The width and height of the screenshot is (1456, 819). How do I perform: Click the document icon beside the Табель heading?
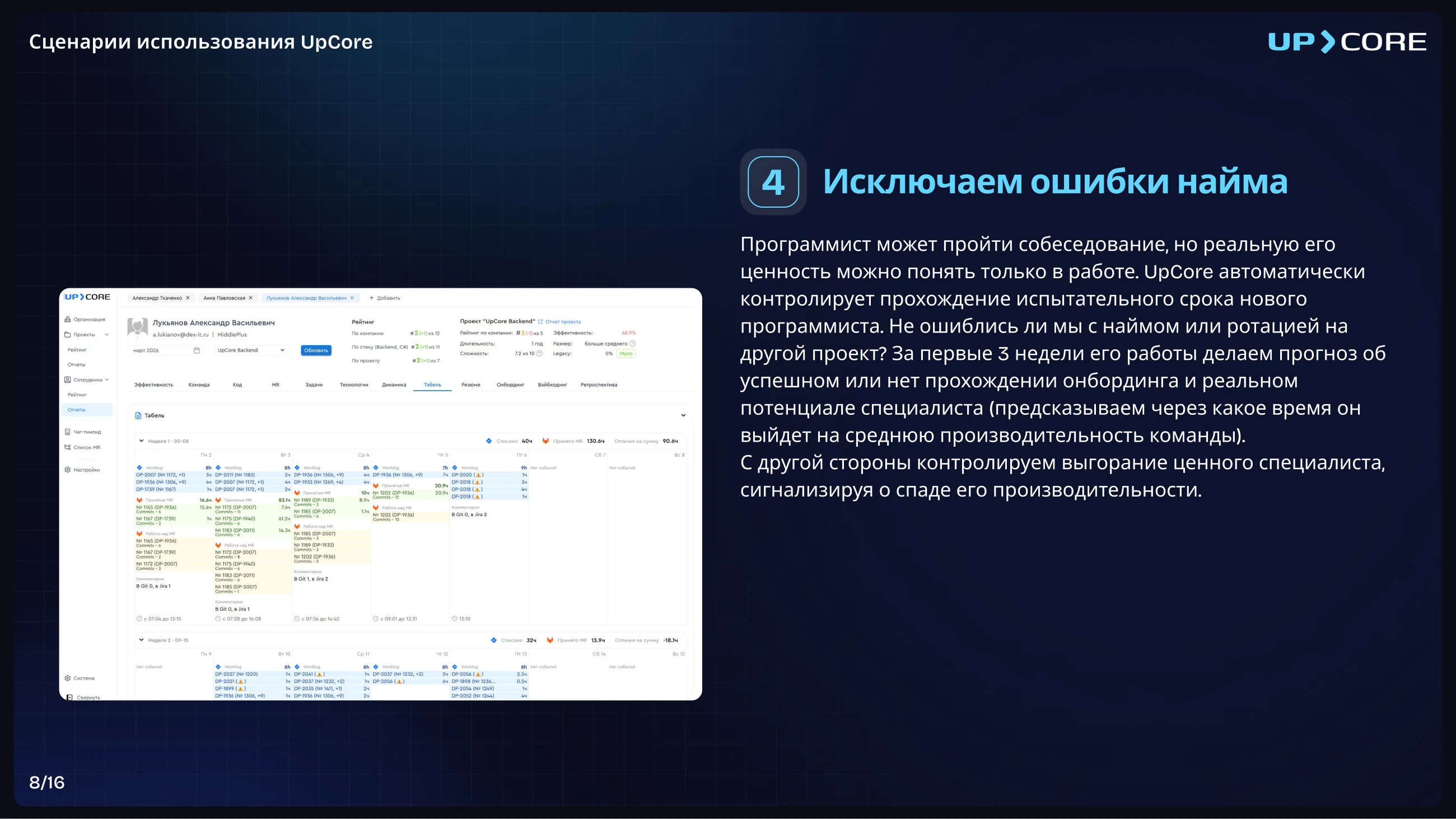coord(138,415)
